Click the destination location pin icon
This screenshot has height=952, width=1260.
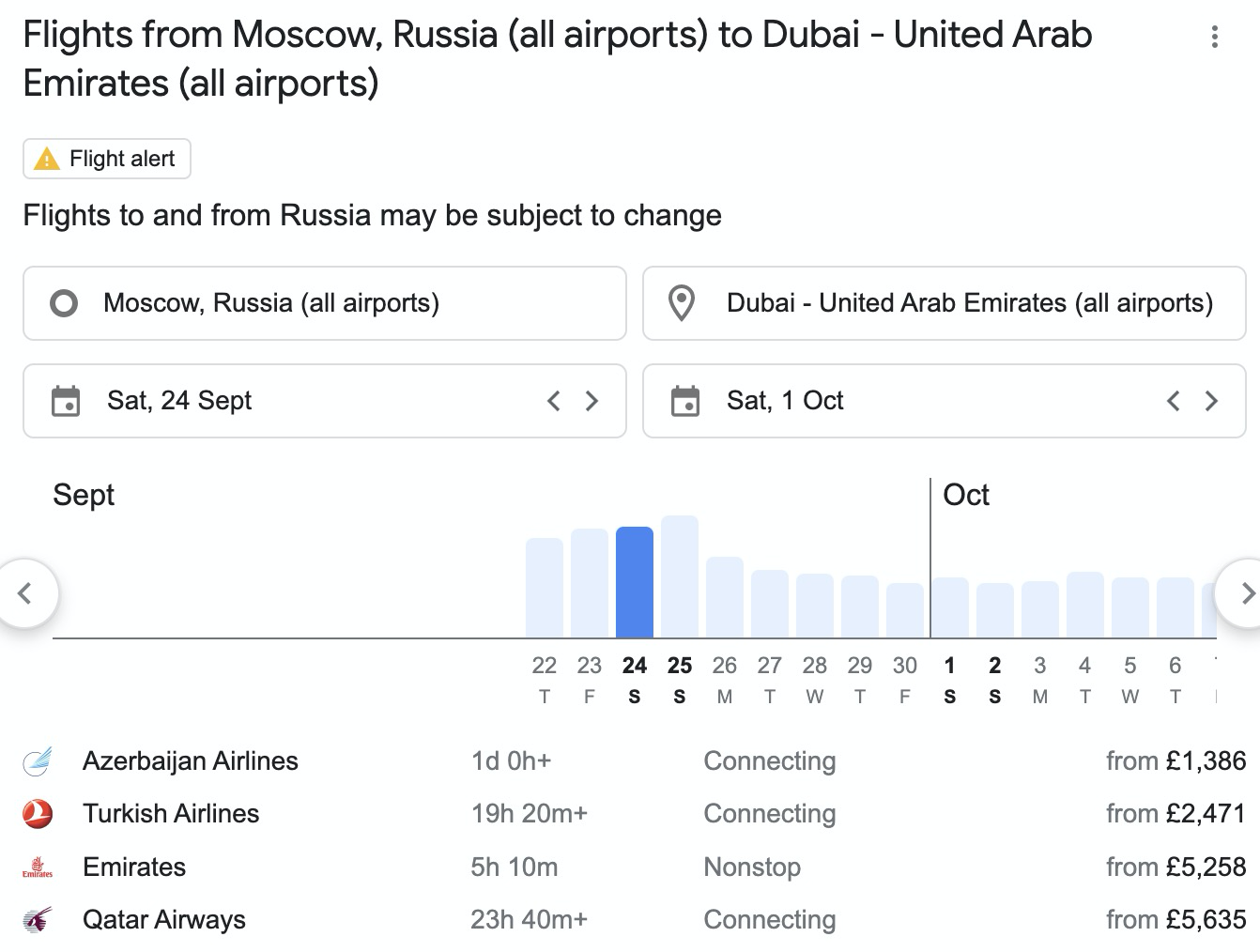pyautogui.click(x=682, y=303)
